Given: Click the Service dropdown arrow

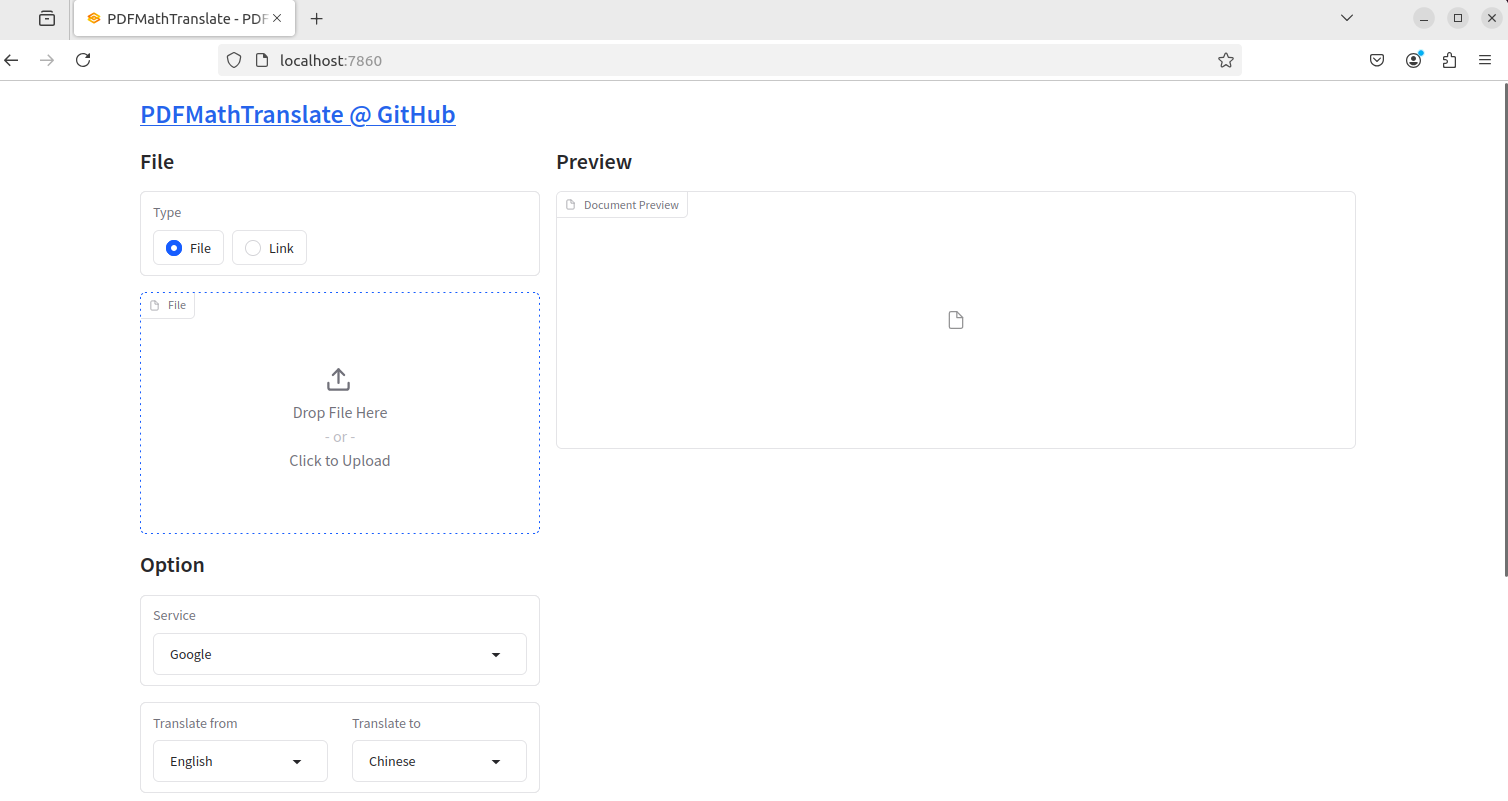Looking at the screenshot, I should [496, 655].
